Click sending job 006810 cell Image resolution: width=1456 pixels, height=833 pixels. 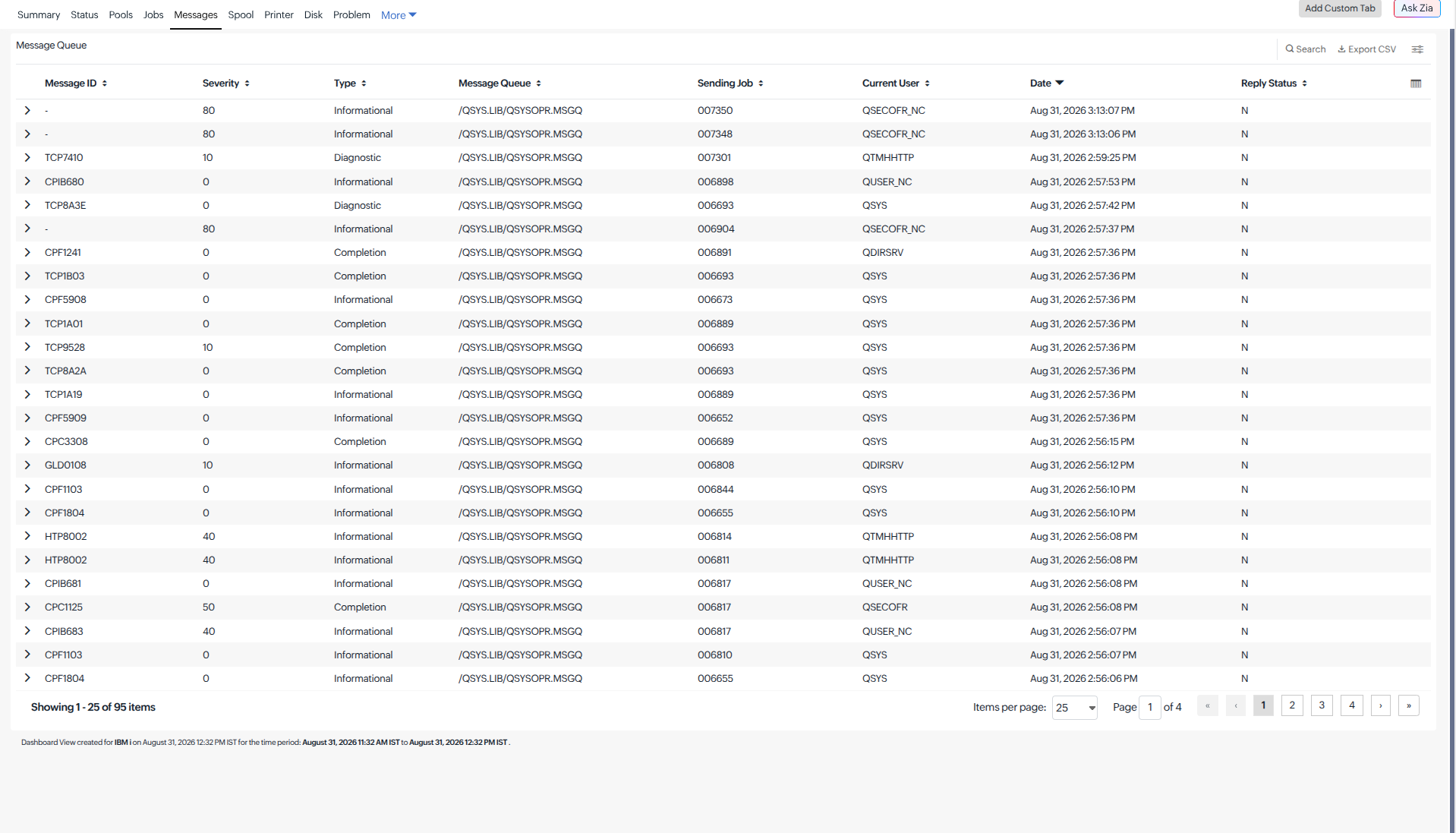pos(715,655)
